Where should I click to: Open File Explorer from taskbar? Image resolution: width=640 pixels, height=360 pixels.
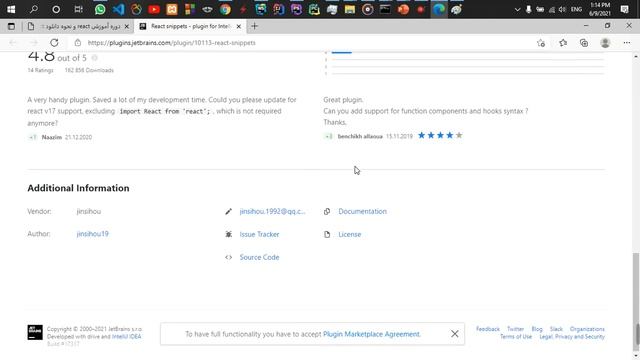click(x=350, y=9)
